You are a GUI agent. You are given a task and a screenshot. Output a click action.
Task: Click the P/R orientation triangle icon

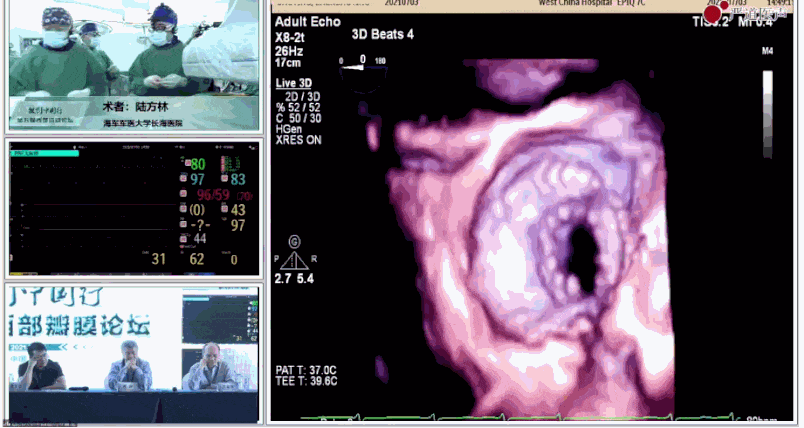point(294,260)
